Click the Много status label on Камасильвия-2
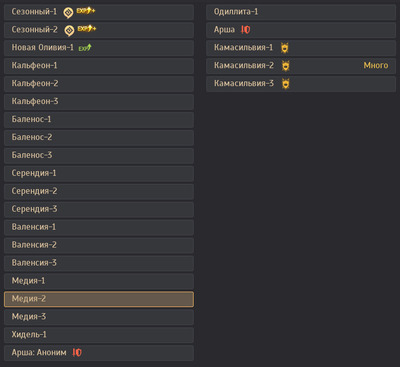The image size is (400, 367). 376,66
